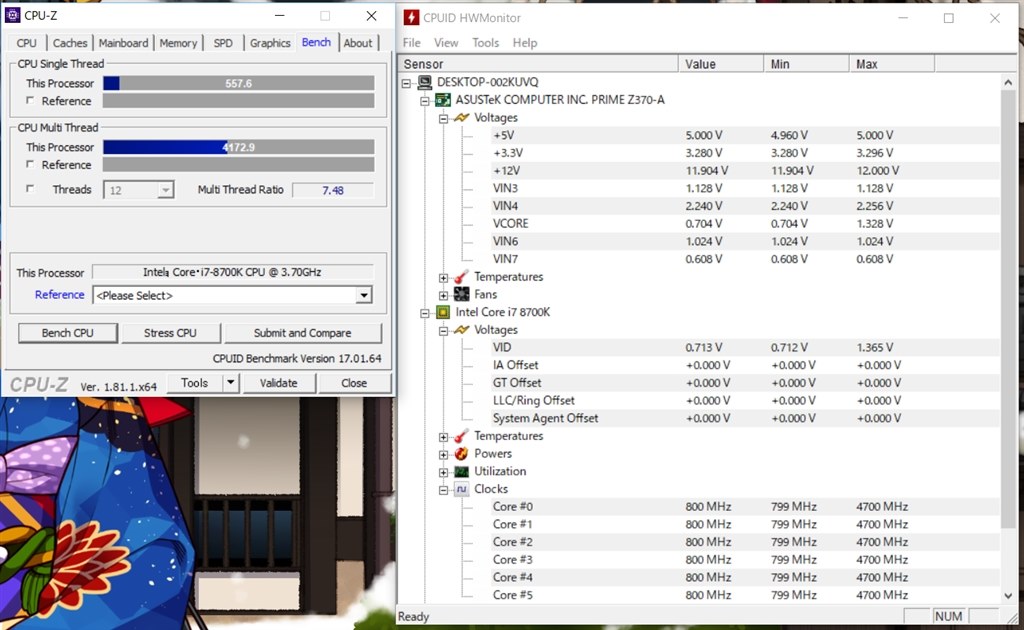
Task: Click the Voltages icon under Intel Core i7
Action: (x=461, y=330)
